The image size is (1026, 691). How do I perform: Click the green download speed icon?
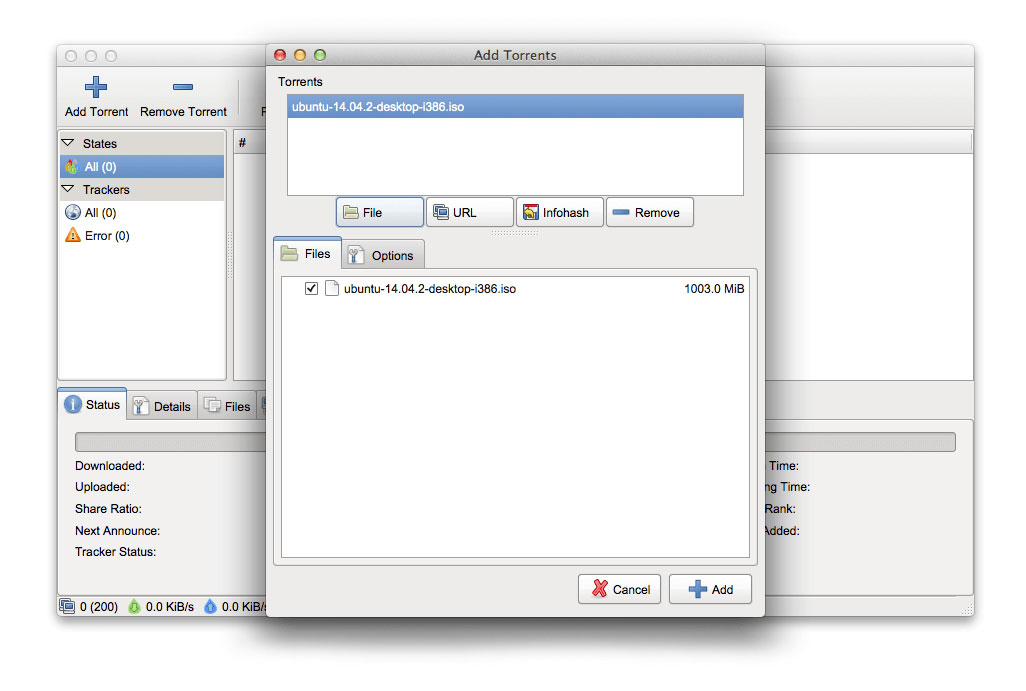[x=134, y=607]
